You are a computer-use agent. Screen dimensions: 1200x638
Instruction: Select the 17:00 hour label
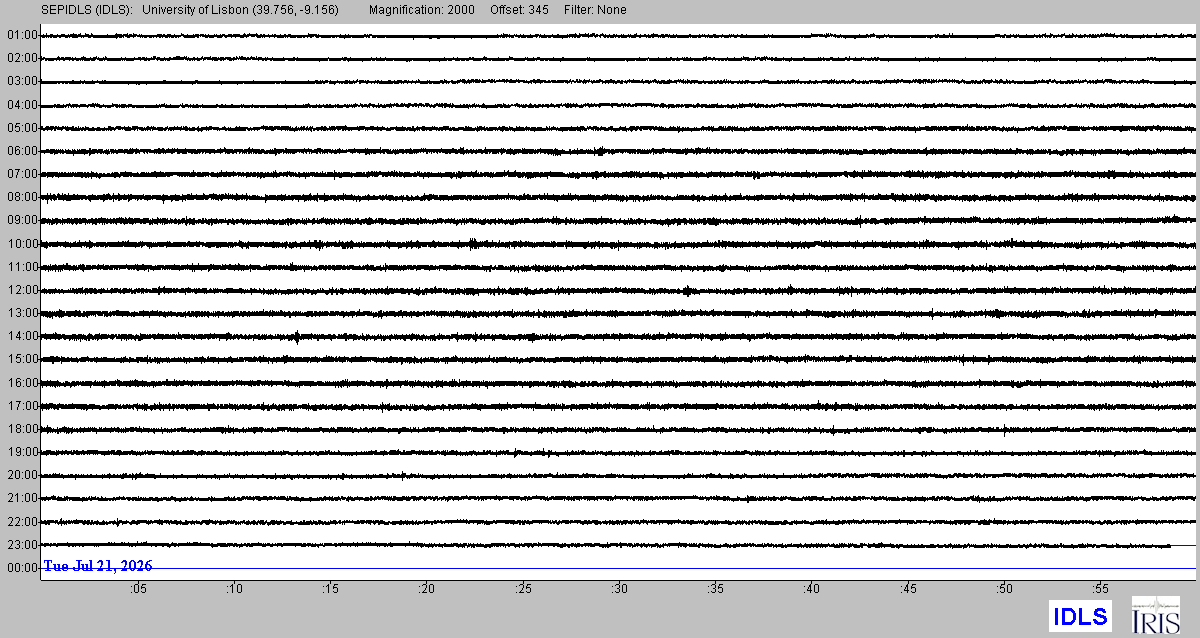22,406
